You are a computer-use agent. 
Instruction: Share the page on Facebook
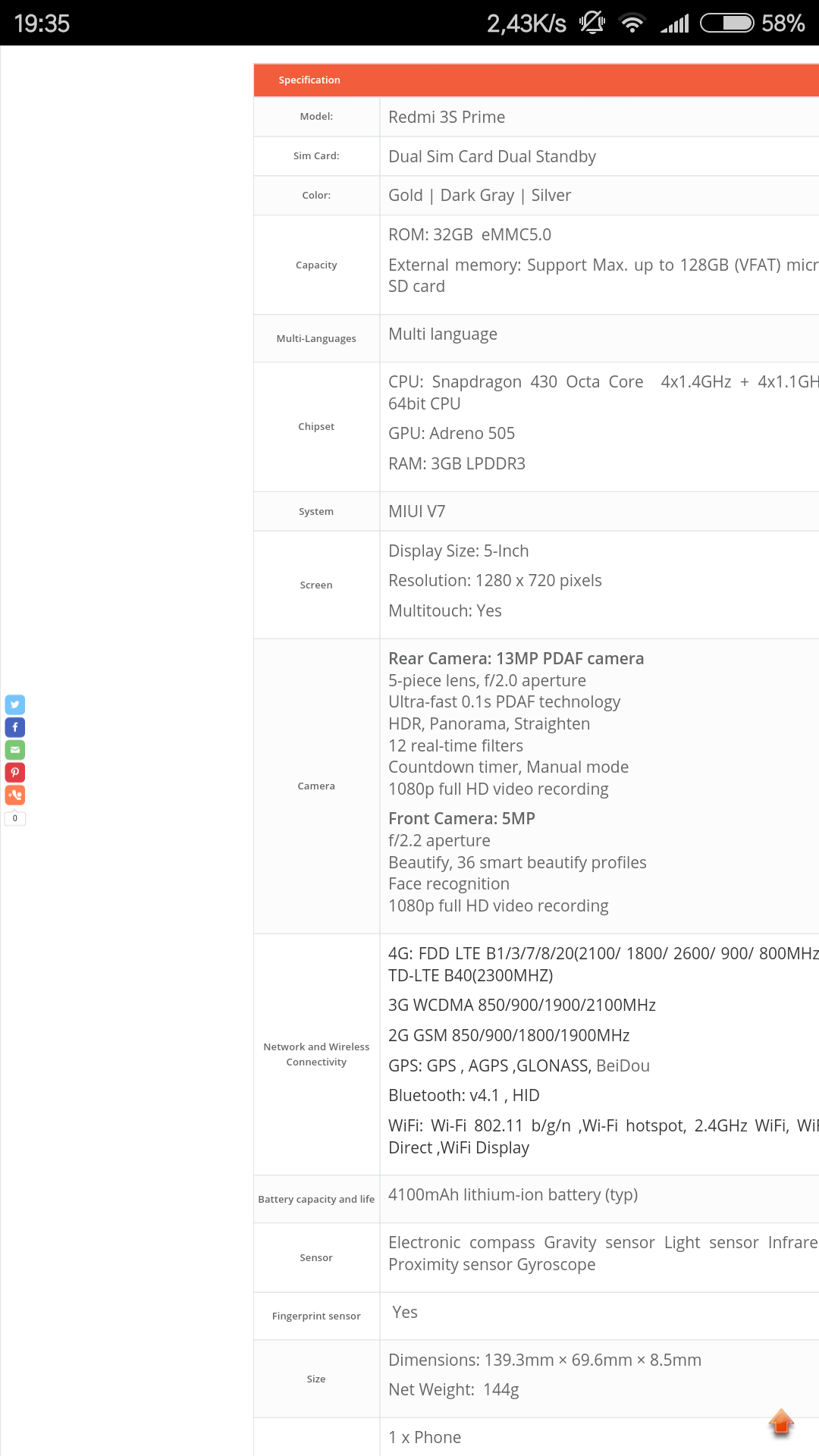click(15, 727)
